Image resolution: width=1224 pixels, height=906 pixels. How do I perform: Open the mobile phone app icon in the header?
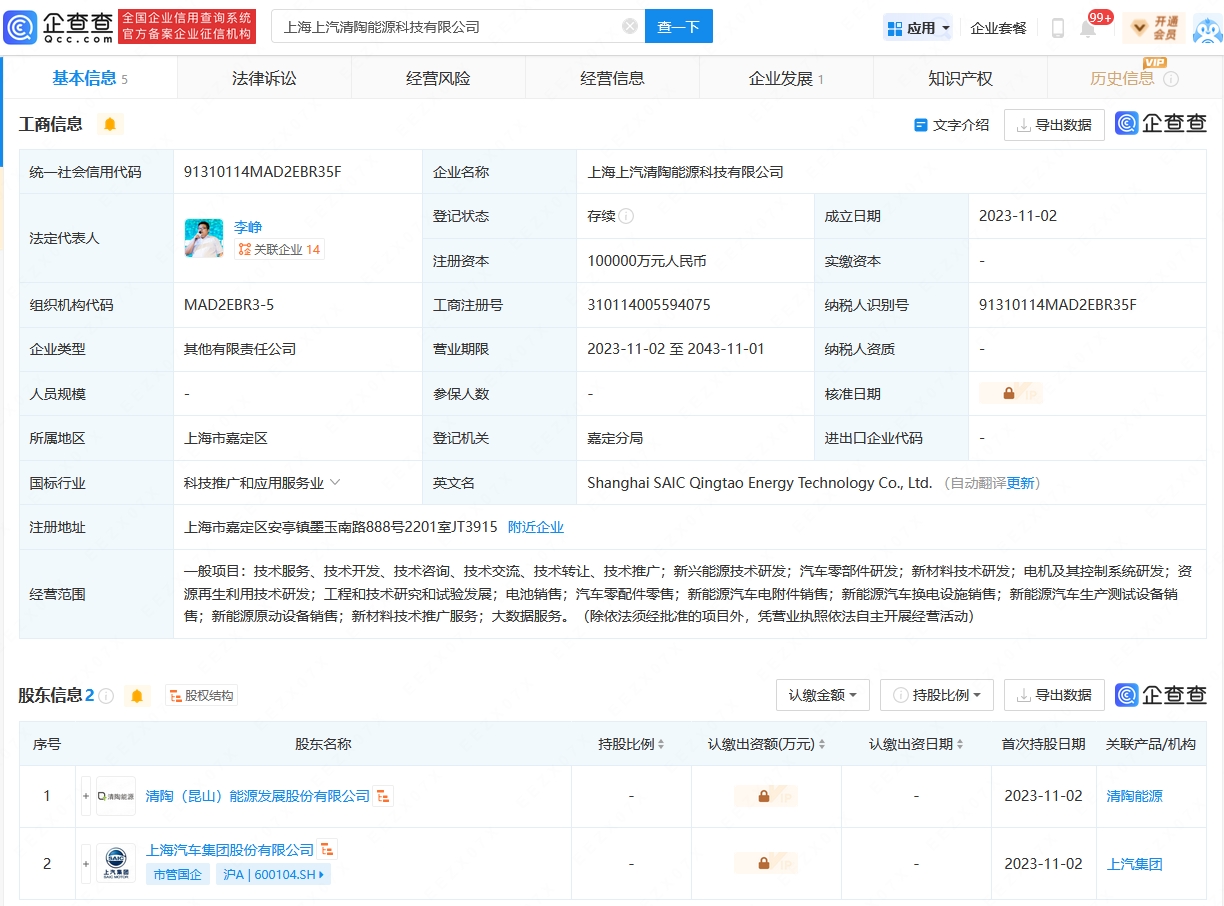coord(1057,28)
